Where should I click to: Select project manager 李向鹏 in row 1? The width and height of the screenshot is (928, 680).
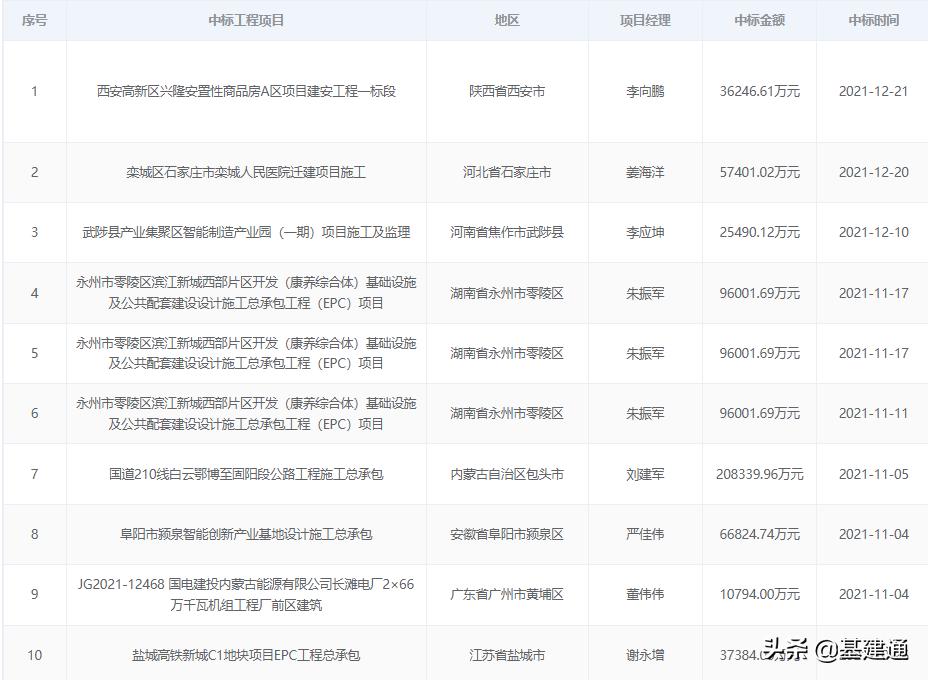647,91
